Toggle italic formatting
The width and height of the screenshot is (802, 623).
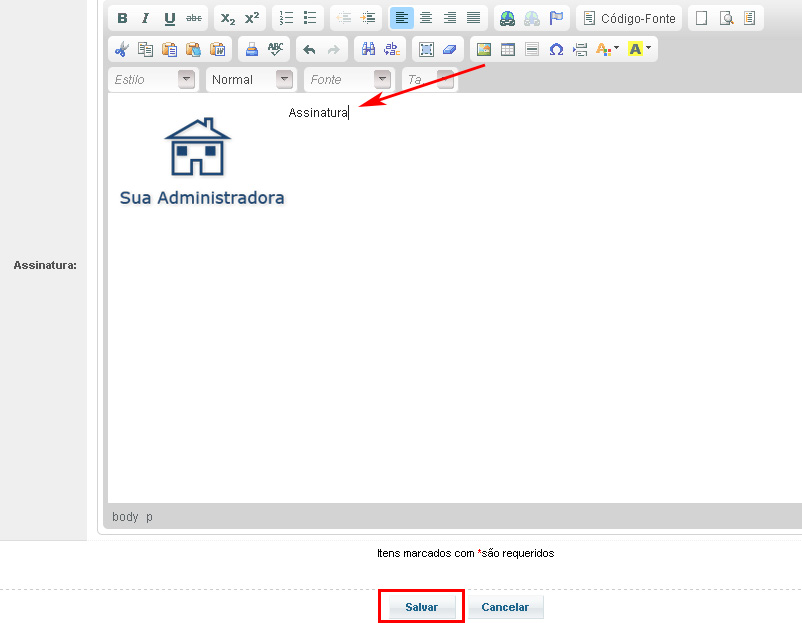coord(146,18)
